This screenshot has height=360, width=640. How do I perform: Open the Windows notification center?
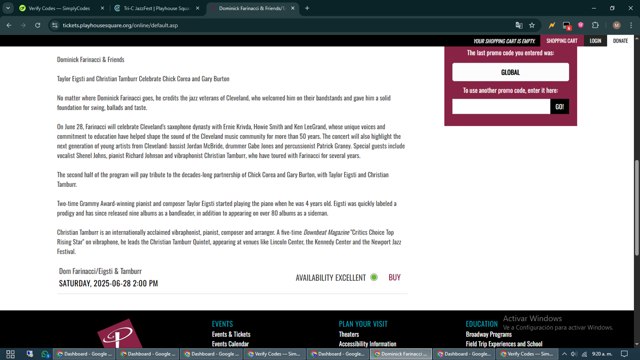coord(624,354)
